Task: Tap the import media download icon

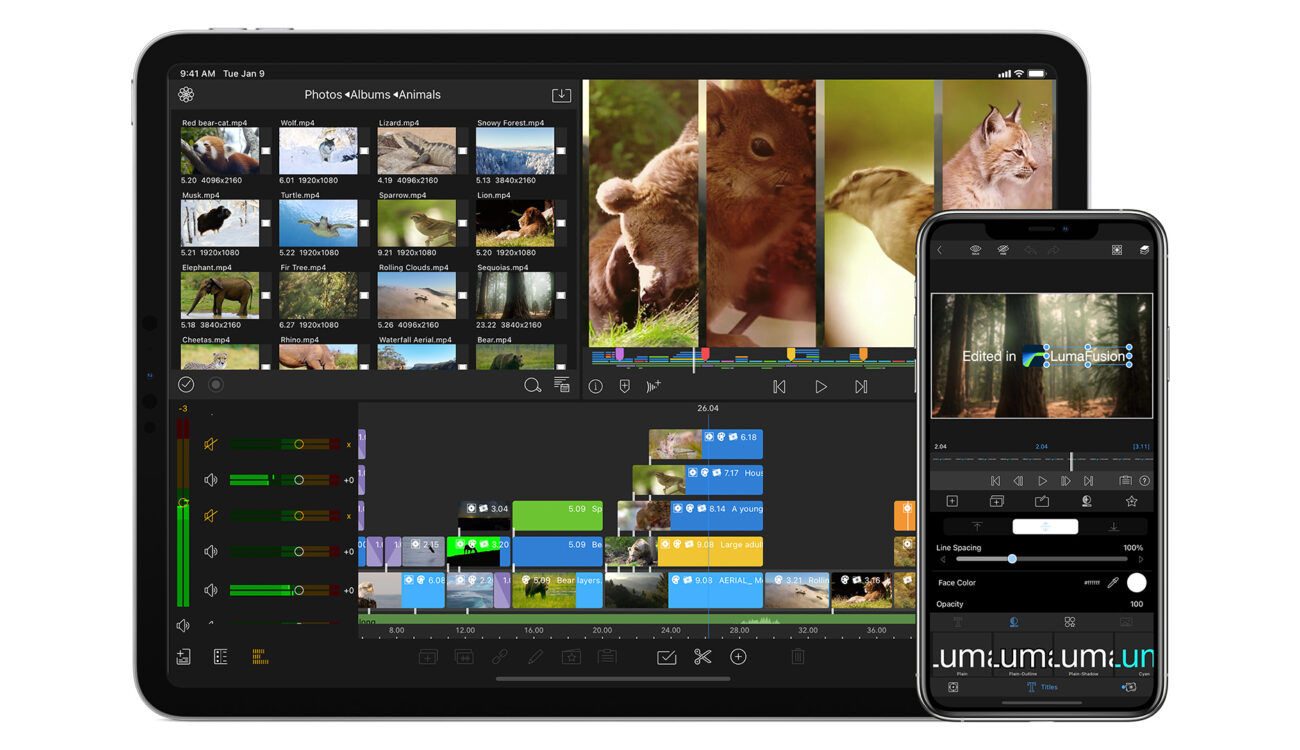Action: tap(561, 95)
